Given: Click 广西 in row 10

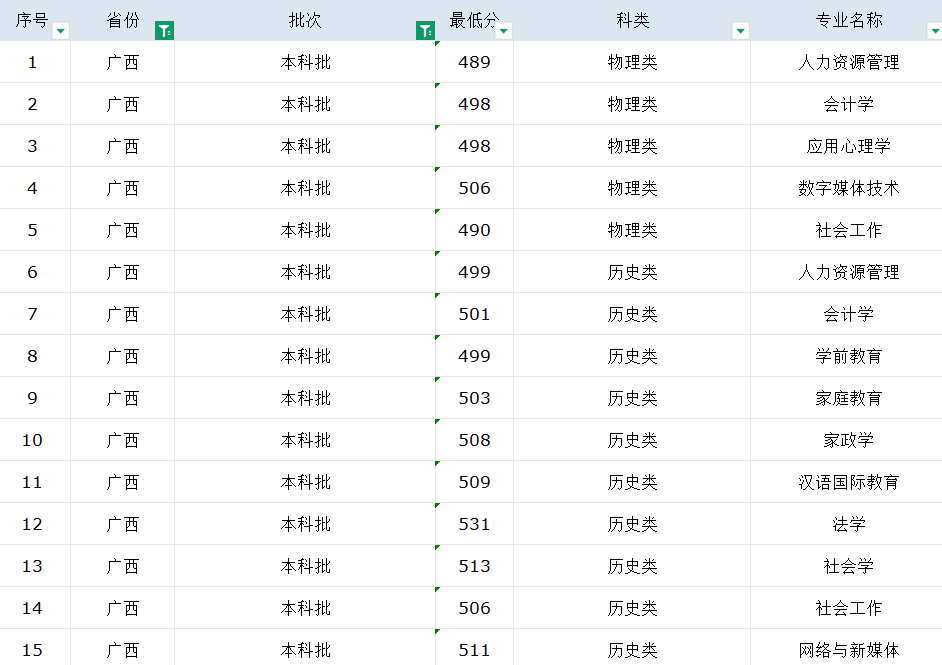Looking at the screenshot, I should (x=123, y=440).
